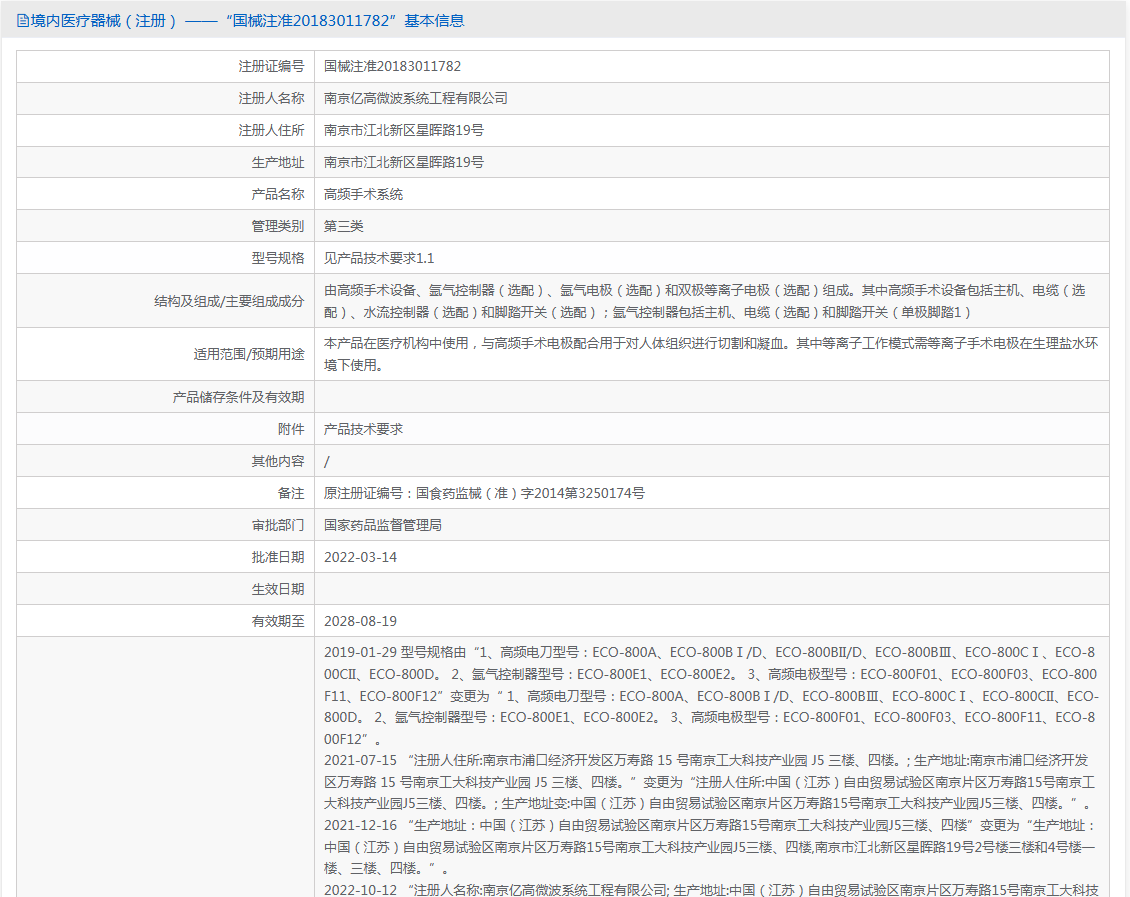Click the address in the 注册人住所 row
Image resolution: width=1130 pixels, height=897 pixels.
point(404,130)
